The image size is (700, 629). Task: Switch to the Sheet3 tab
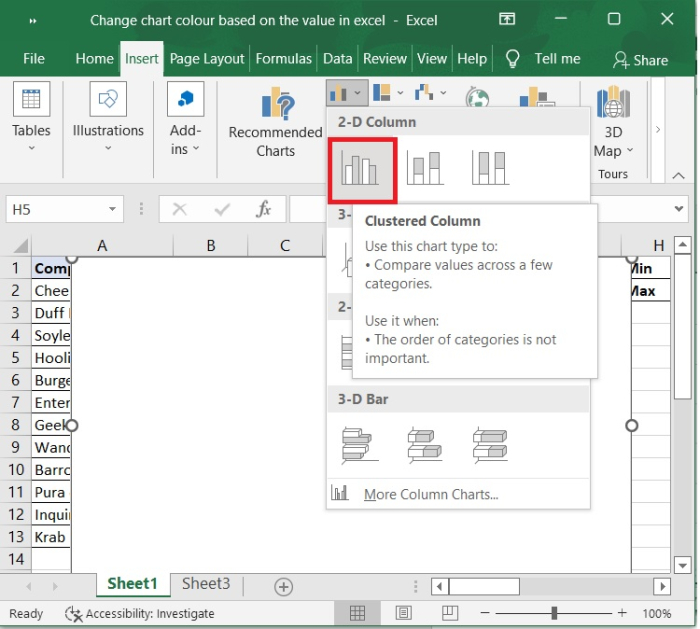[205, 584]
